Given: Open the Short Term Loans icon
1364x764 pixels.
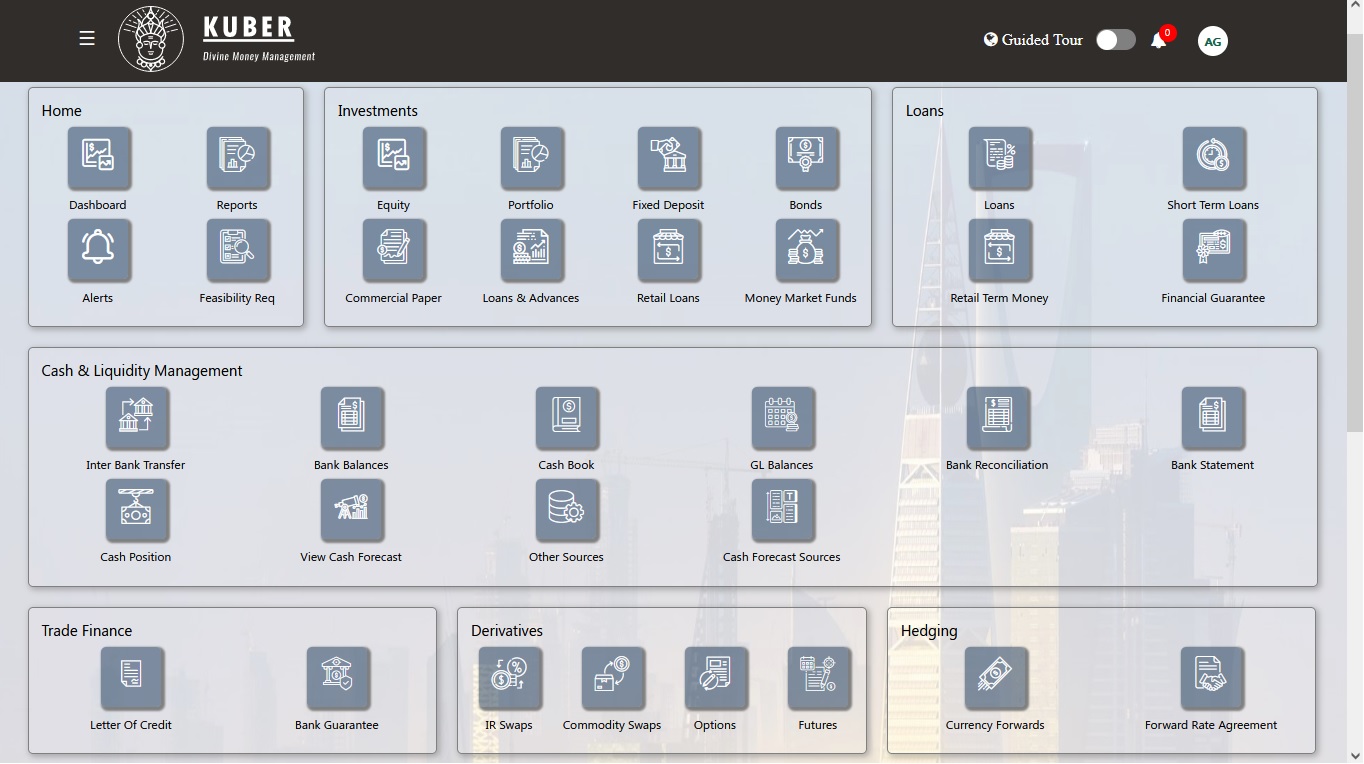Looking at the screenshot, I should click(1213, 158).
